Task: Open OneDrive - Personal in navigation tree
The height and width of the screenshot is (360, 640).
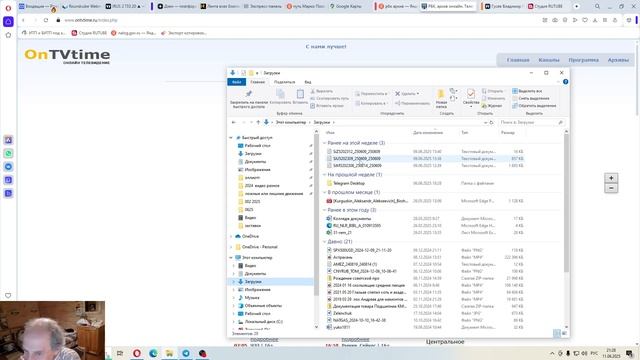Action: click(x=259, y=247)
